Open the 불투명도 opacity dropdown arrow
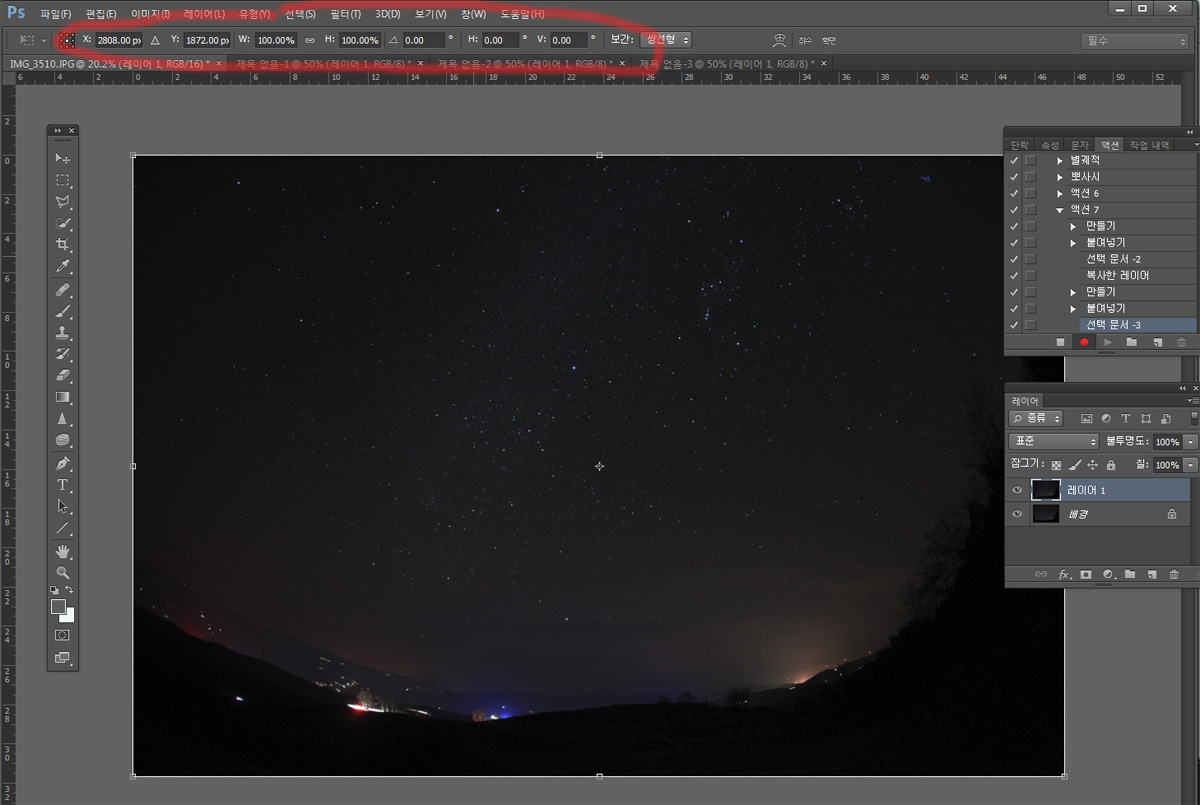 (1190, 441)
